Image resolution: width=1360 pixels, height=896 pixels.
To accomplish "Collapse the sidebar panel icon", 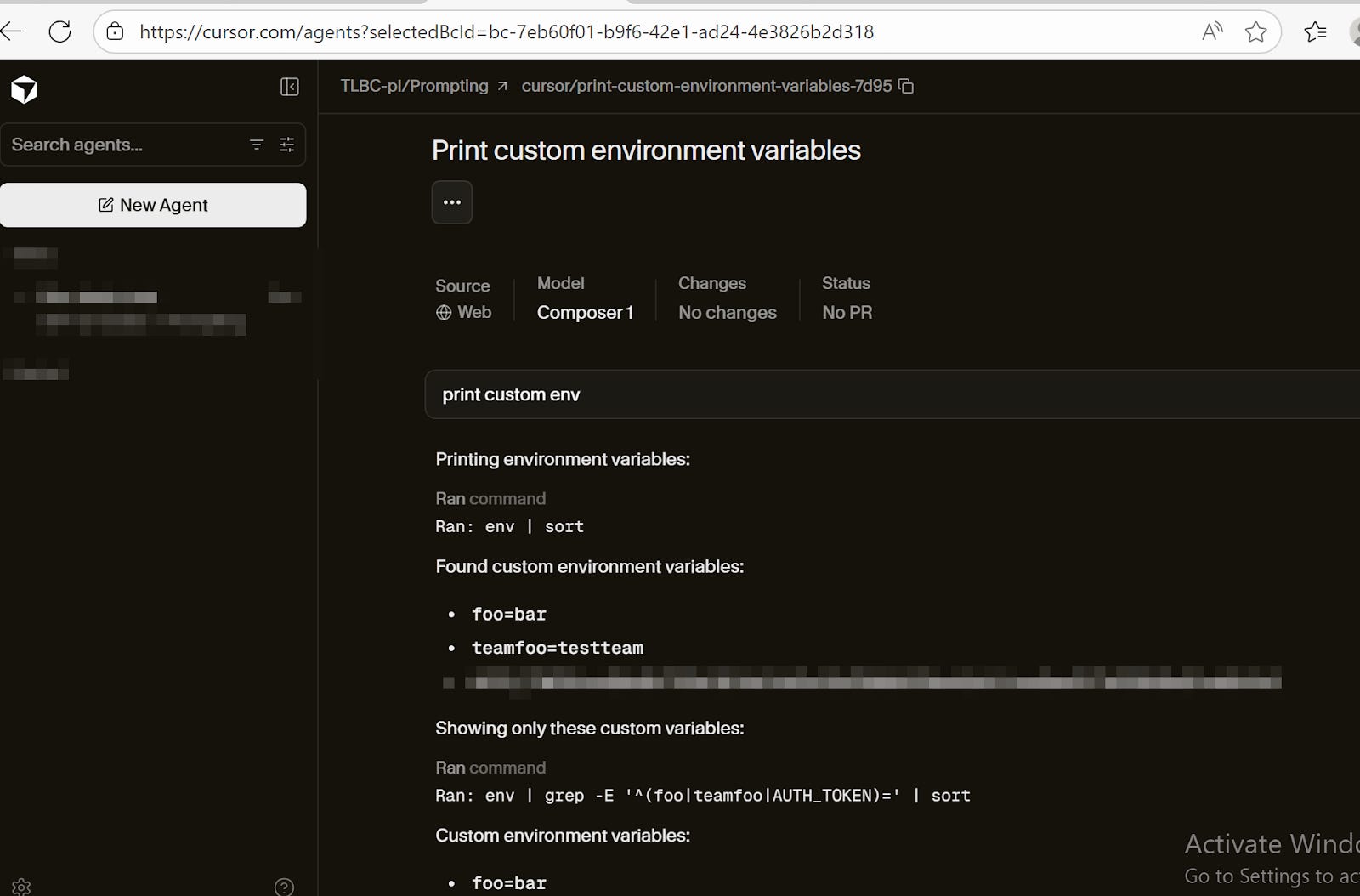I will click(290, 87).
